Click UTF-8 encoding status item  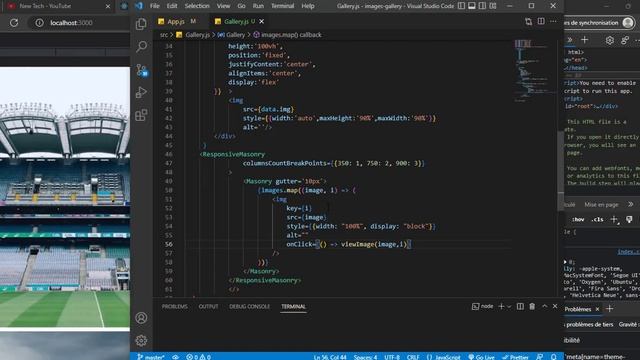[x=392, y=356]
